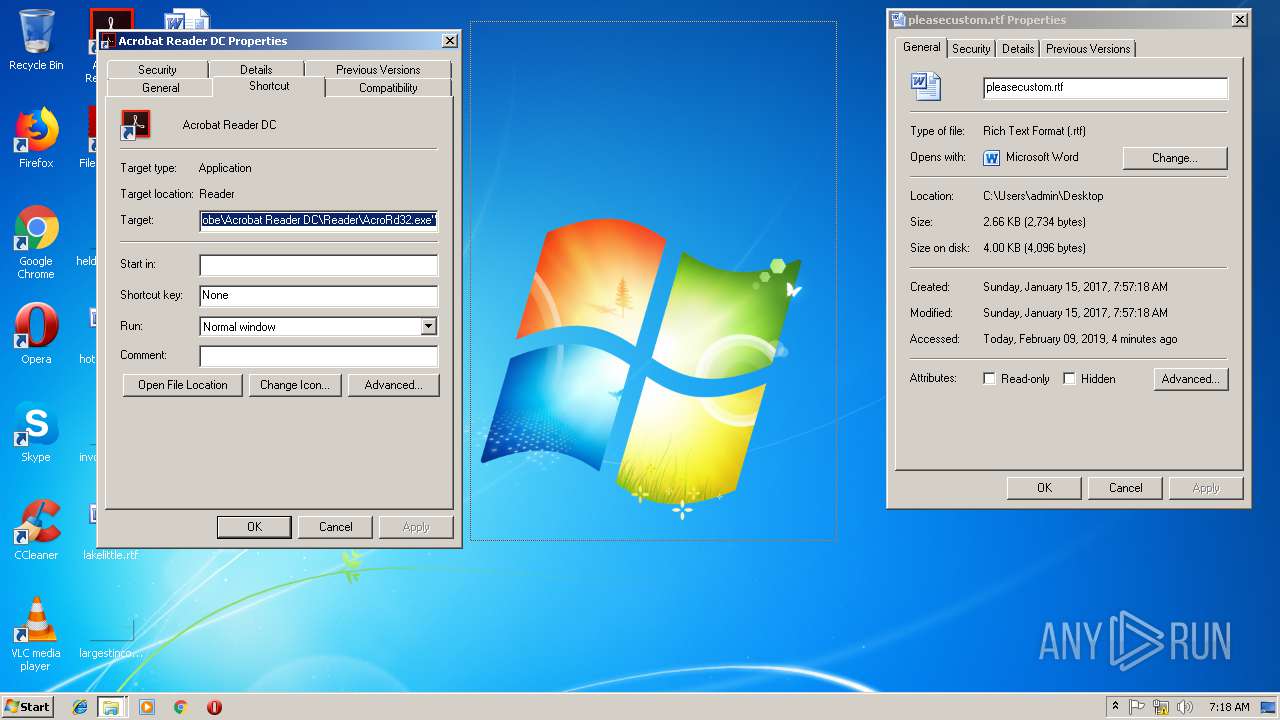Click the Acrobat Reader DC Properties title bar icon
This screenshot has height=720, width=1280.
tap(108, 41)
